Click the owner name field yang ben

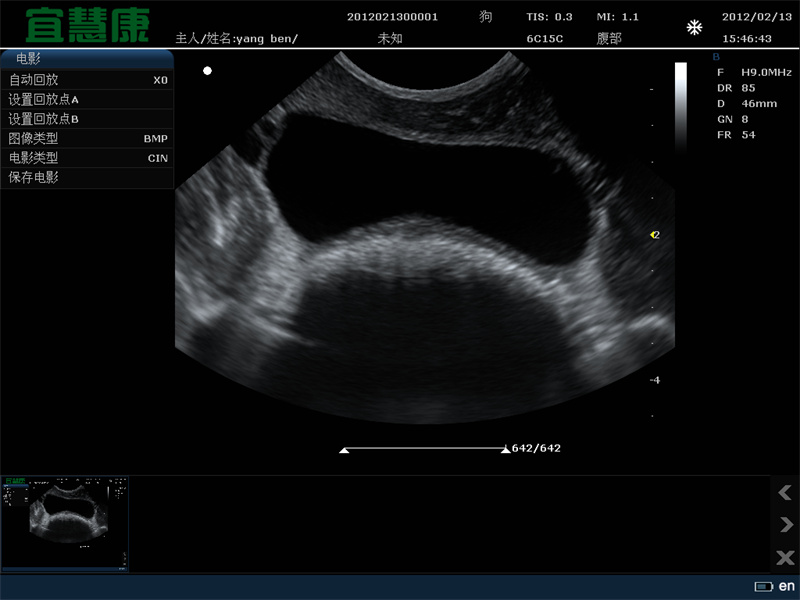point(237,38)
